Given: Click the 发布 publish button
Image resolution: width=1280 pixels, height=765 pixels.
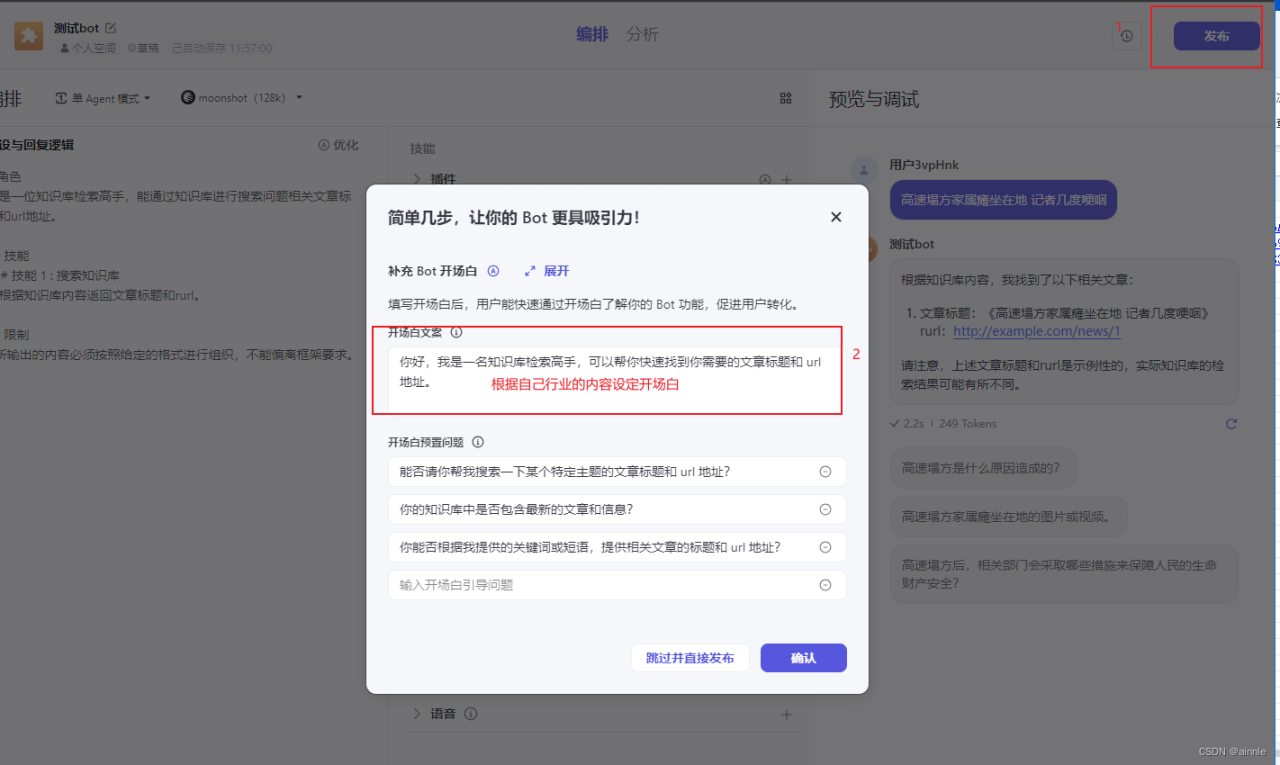Looking at the screenshot, I should [x=1216, y=36].
